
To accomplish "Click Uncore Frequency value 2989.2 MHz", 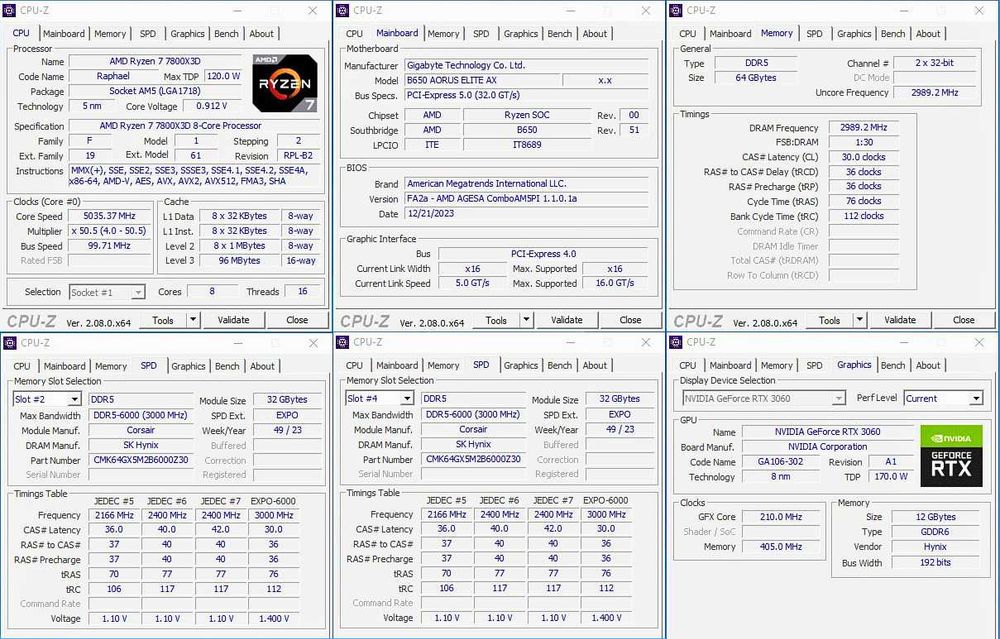I will tap(934, 92).
